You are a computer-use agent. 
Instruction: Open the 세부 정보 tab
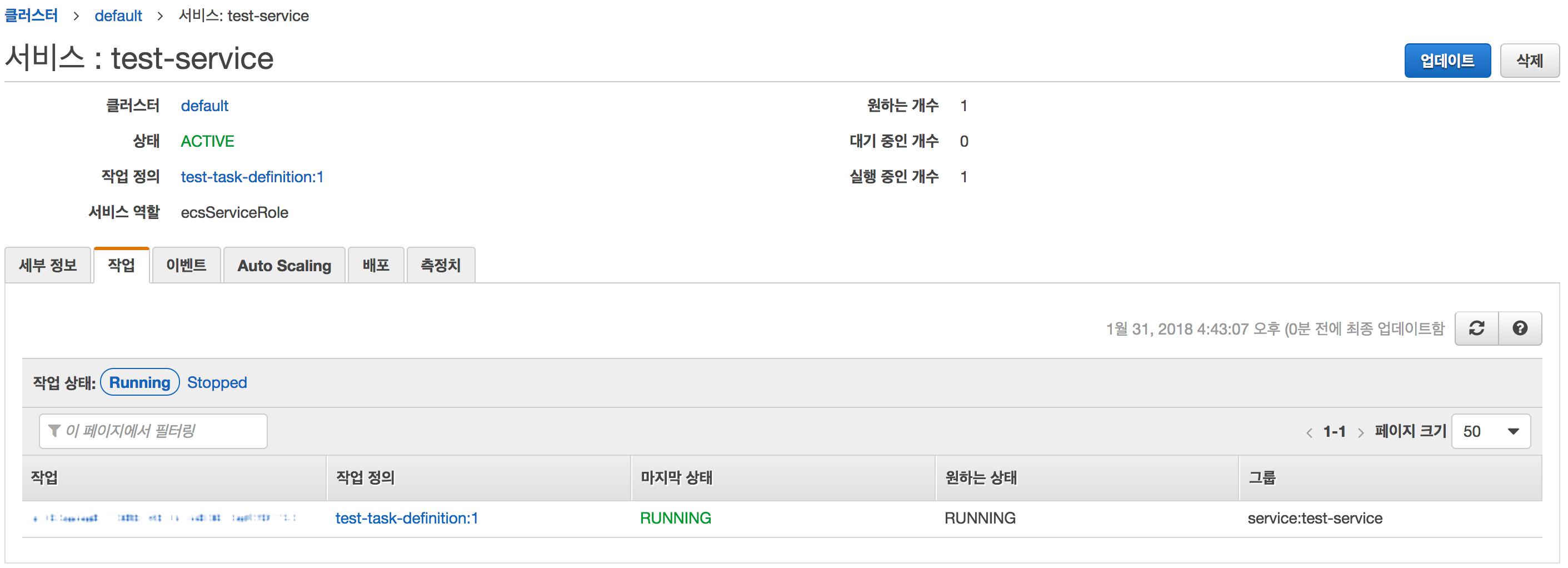[x=48, y=266]
